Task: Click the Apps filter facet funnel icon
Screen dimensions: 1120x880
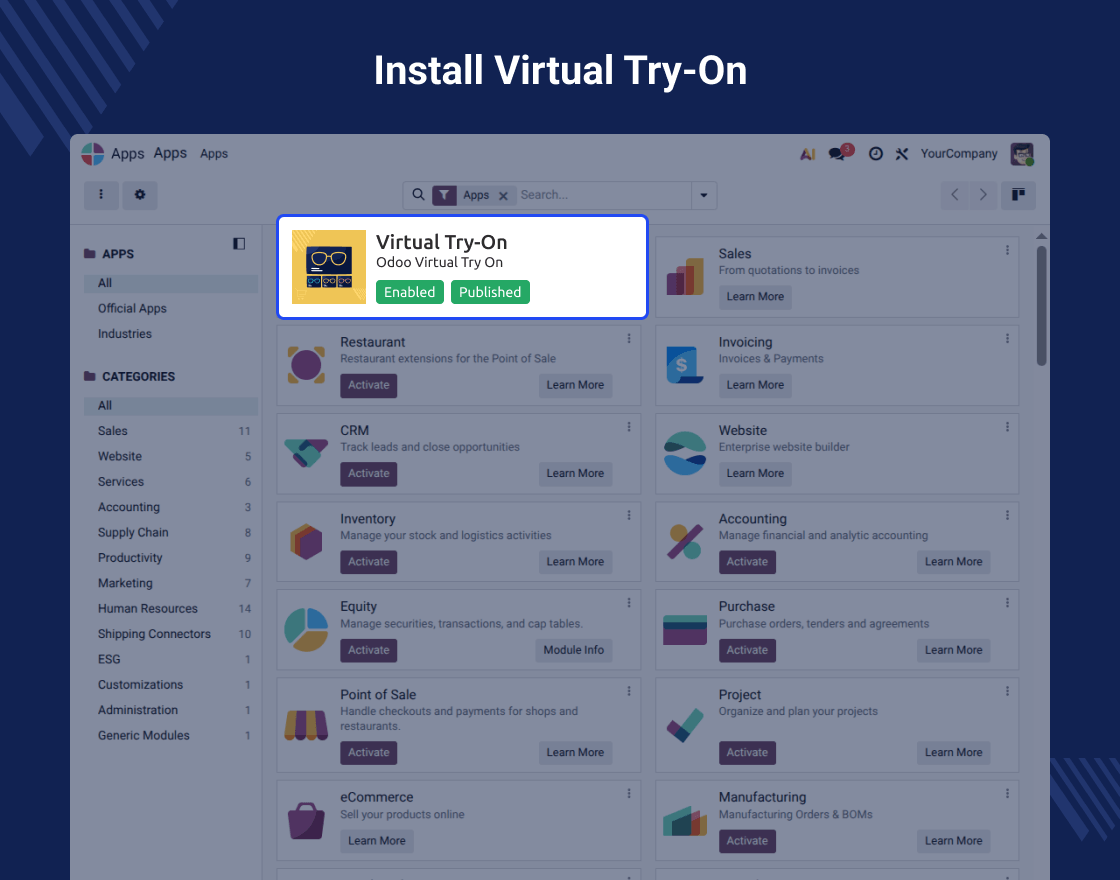Action: click(444, 195)
